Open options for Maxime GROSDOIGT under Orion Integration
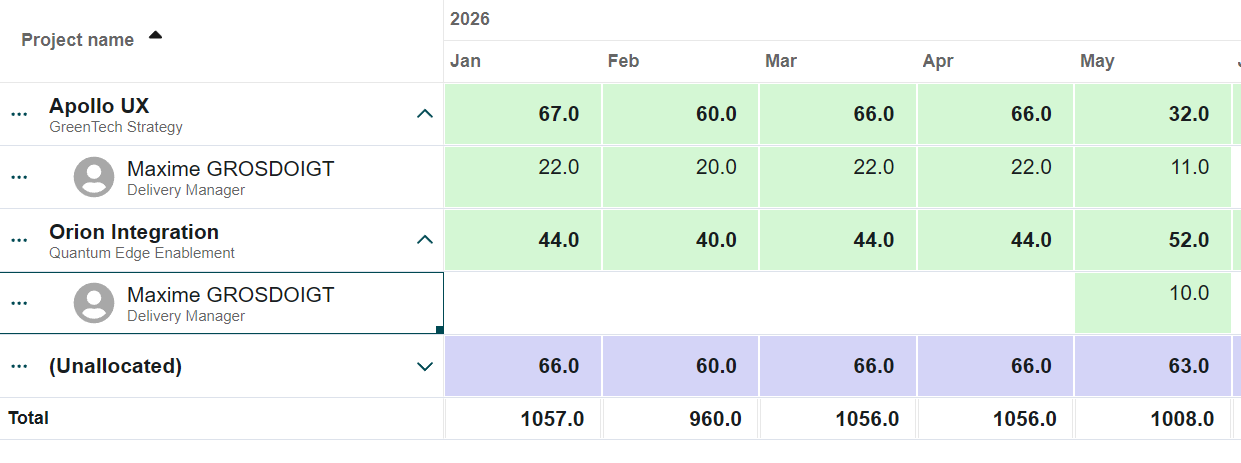 point(19,303)
